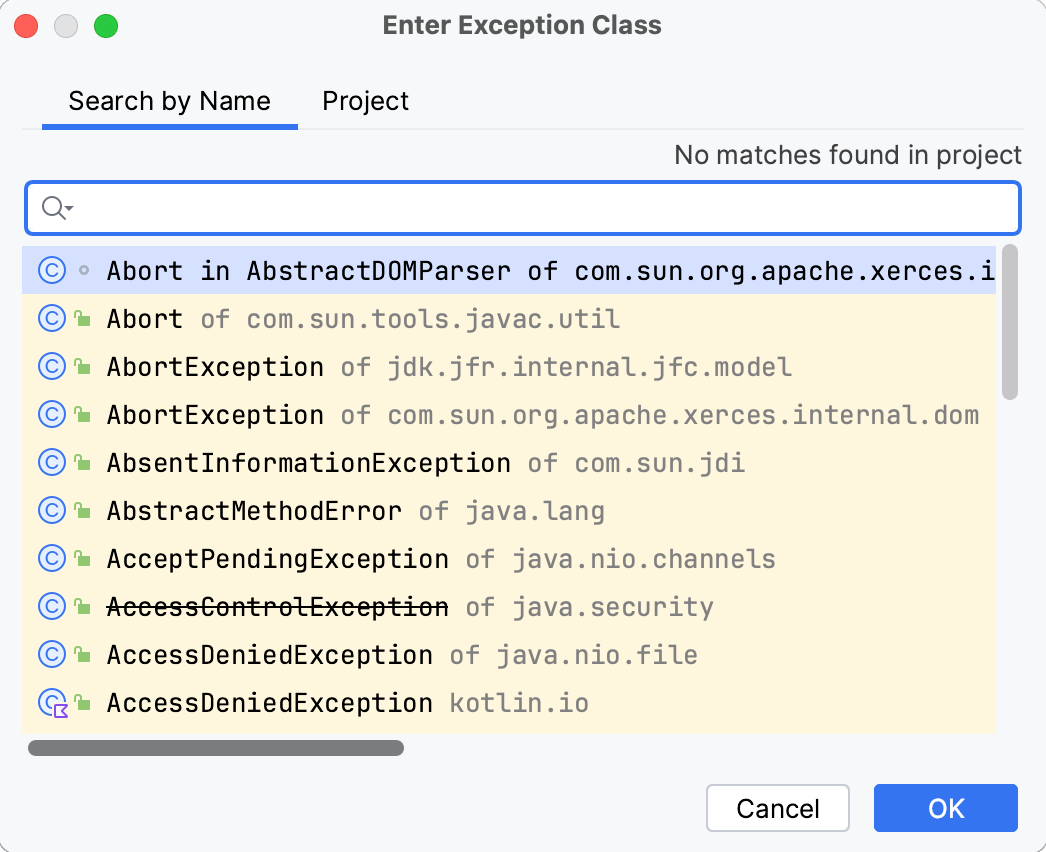Click class icon beside Abort in AbstractDOMParser
This screenshot has width=1046, height=852.
(x=52, y=270)
